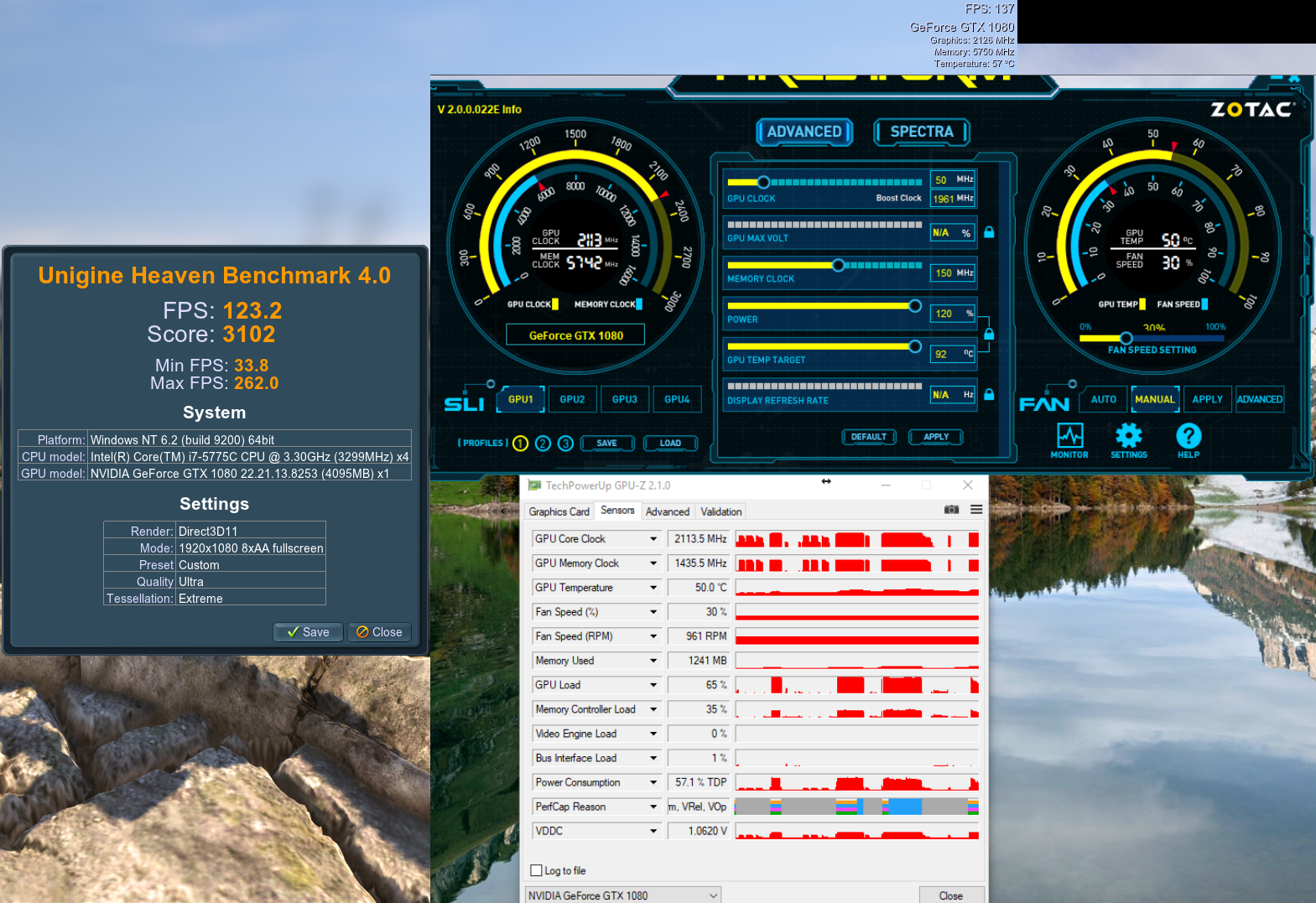Set fan mode to AUTO
The height and width of the screenshot is (903, 1316).
[x=1104, y=400]
